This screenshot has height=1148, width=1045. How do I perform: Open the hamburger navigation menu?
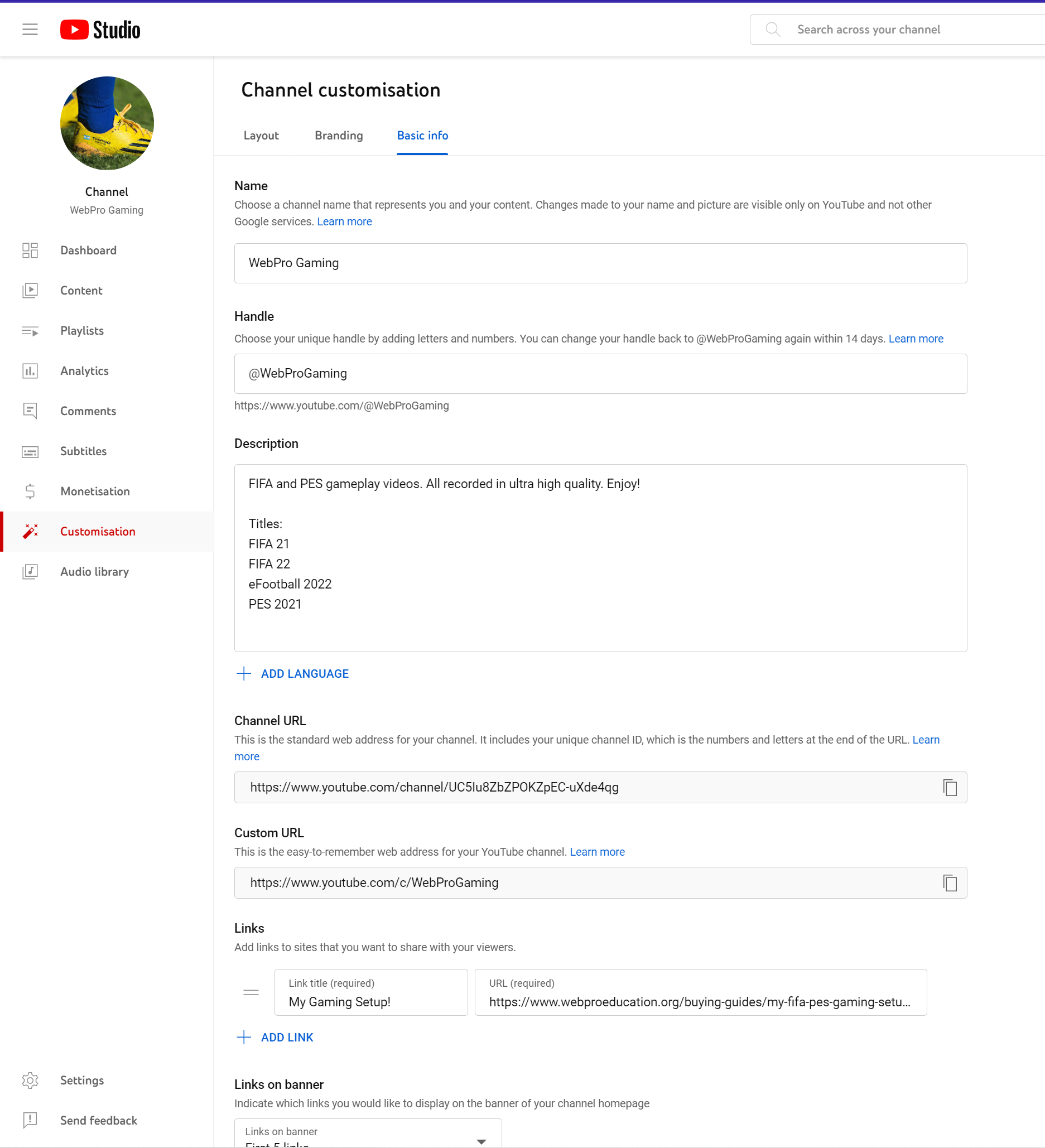[30, 29]
